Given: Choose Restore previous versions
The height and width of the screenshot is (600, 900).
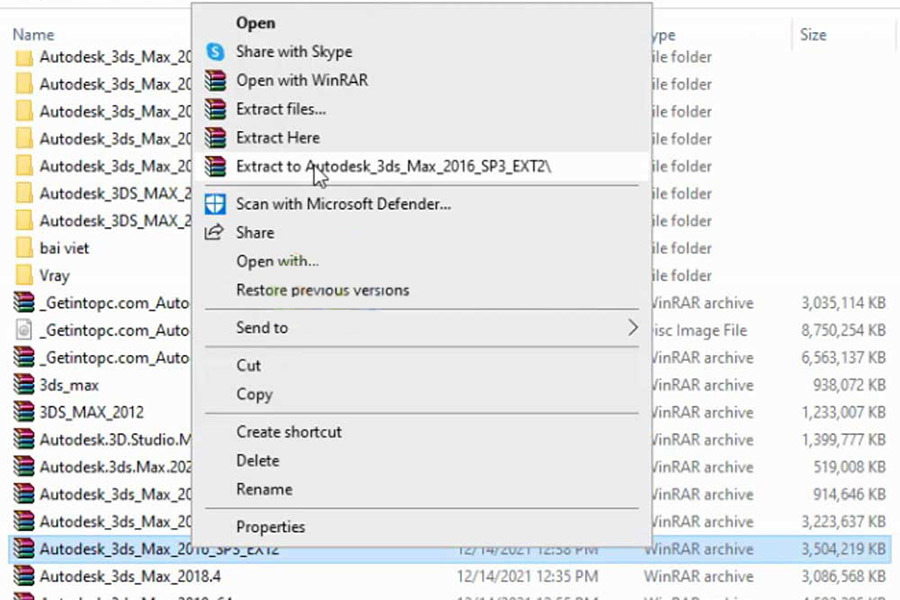Looking at the screenshot, I should [x=323, y=290].
